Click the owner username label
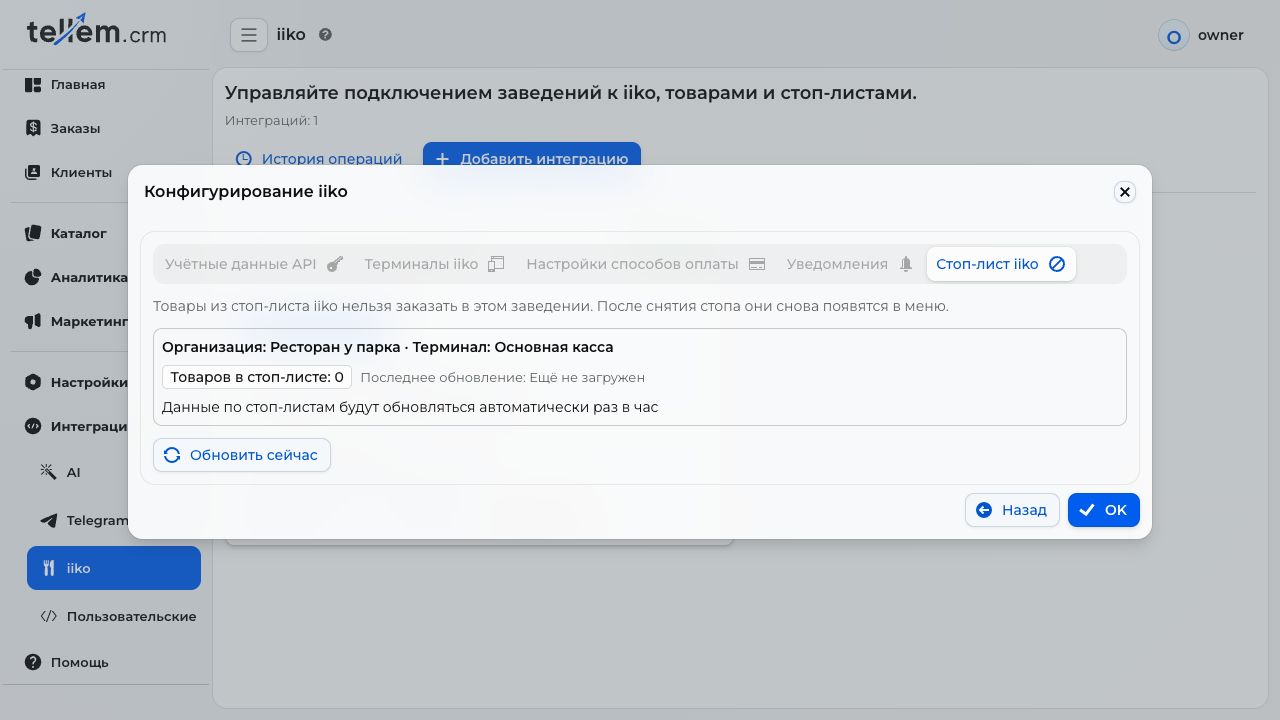The width and height of the screenshot is (1280, 720). click(1221, 35)
